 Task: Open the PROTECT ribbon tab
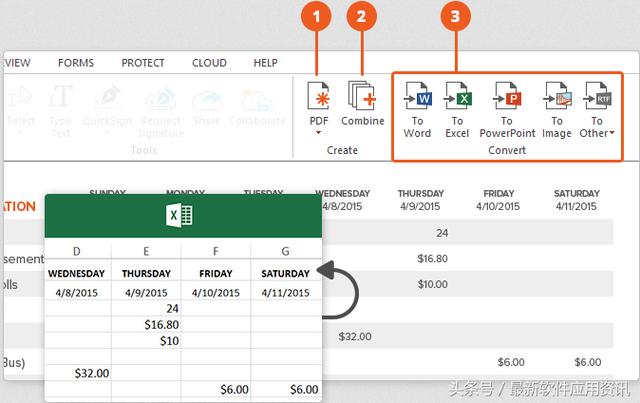pyautogui.click(x=143, y=63)
